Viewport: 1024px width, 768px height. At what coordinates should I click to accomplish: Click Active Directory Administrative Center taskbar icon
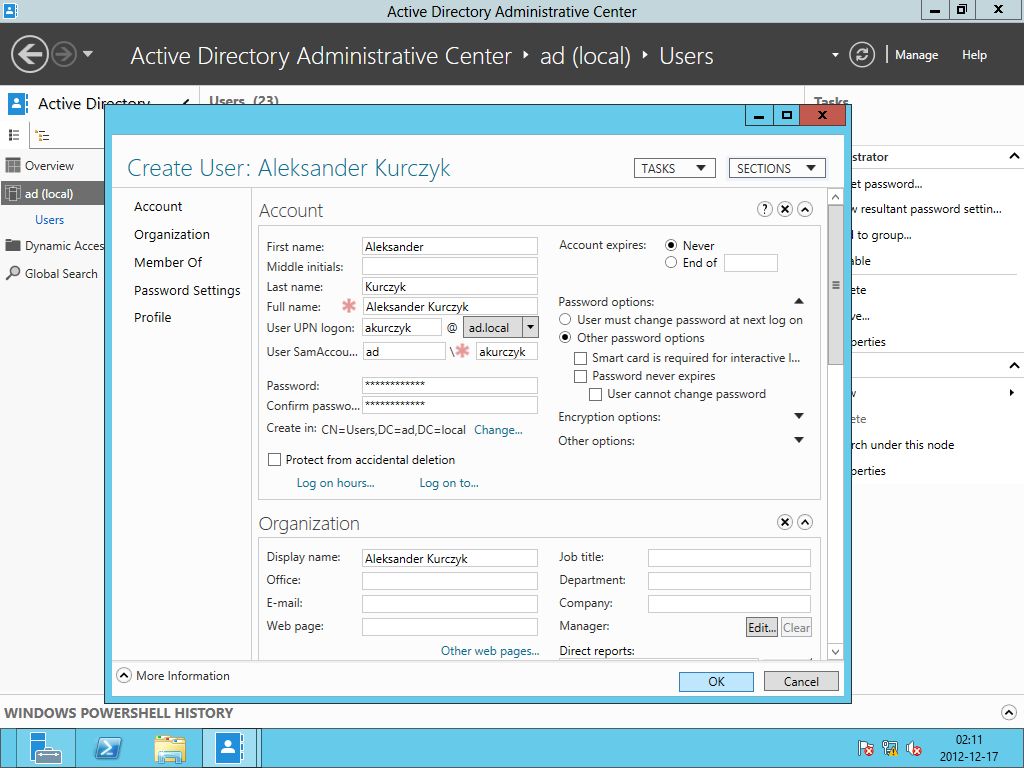pos(231,748)
